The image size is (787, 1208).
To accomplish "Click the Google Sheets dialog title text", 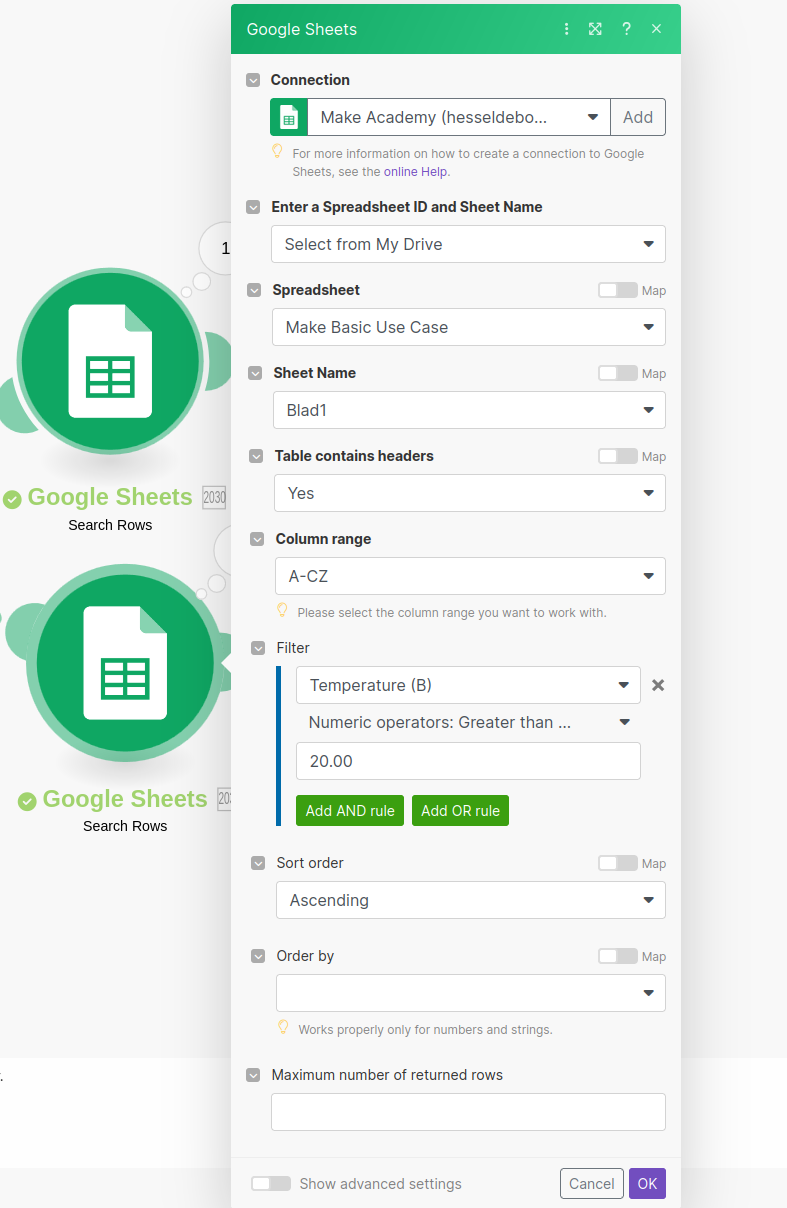I will point(302,29).
